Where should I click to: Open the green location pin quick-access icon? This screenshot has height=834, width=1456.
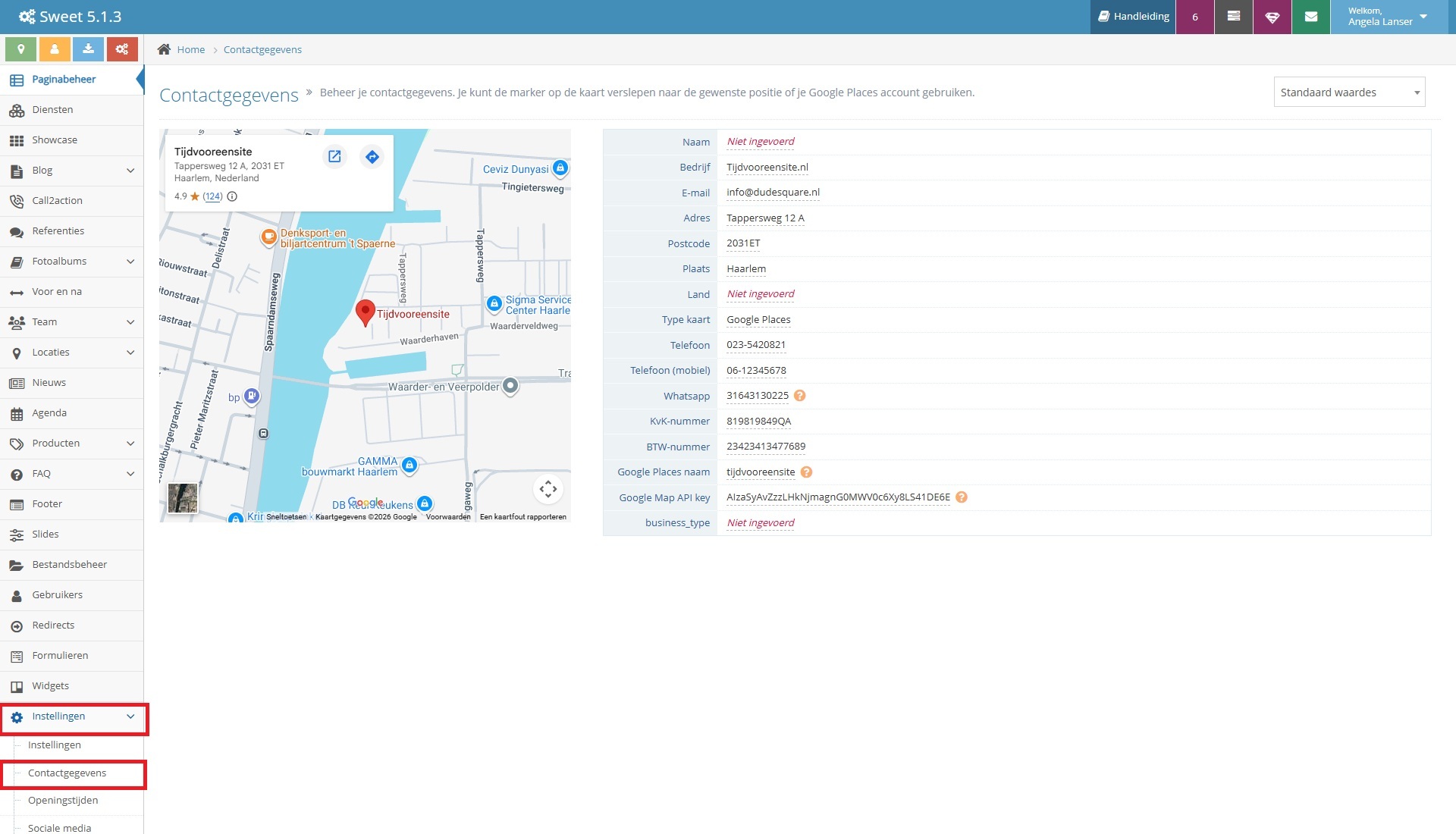20,49
